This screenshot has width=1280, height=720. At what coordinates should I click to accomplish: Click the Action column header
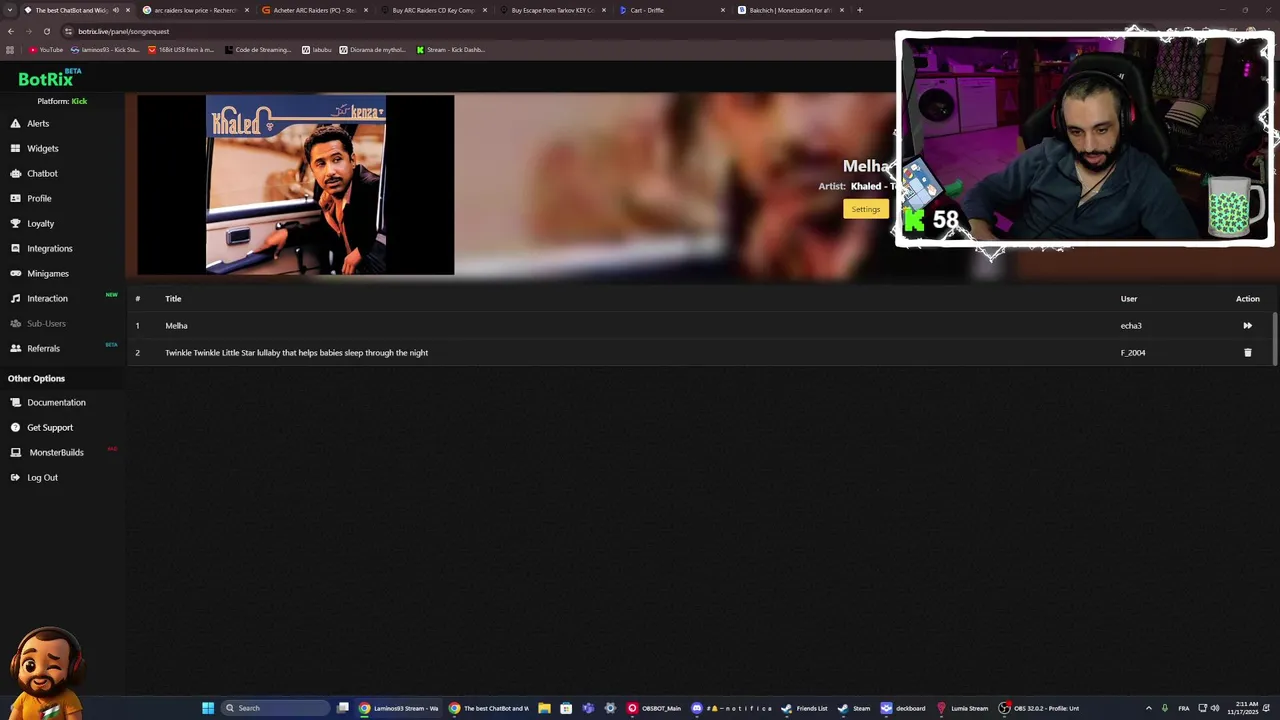1247,298
